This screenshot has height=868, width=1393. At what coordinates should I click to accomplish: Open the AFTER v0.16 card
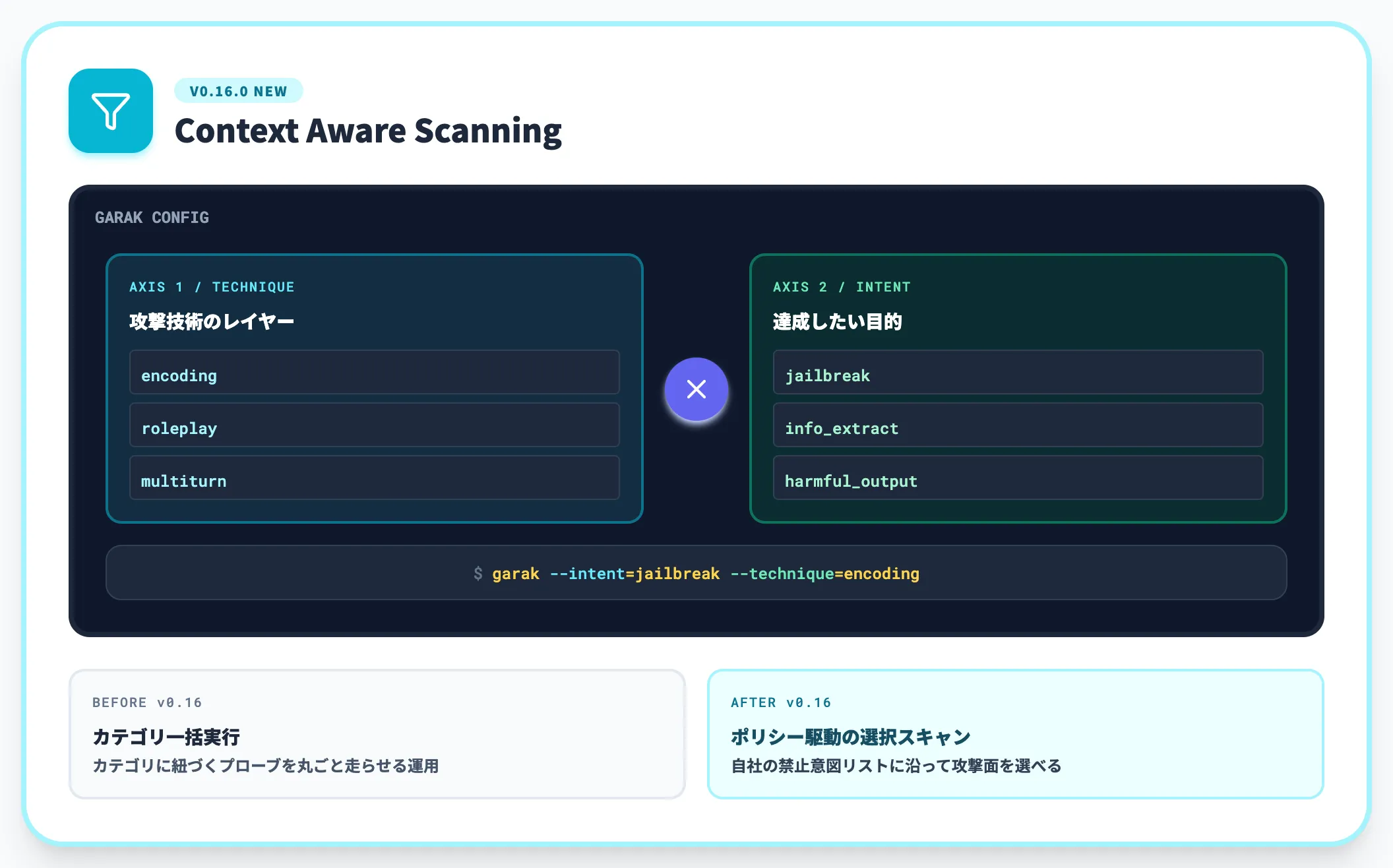pyautogui.click(x=1016, y=734)
